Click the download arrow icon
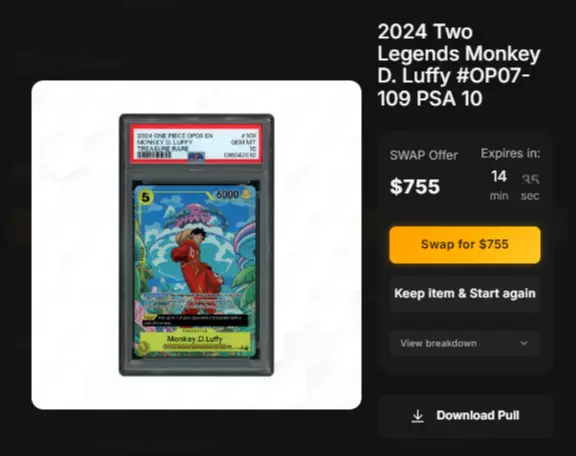 (x=418, y=416)
